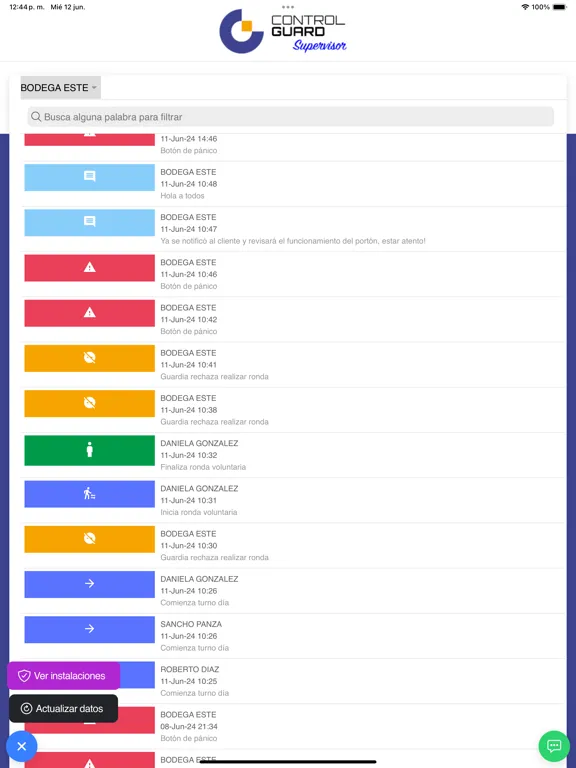Select the 'Hola a todos' message text

pos(182,196)
